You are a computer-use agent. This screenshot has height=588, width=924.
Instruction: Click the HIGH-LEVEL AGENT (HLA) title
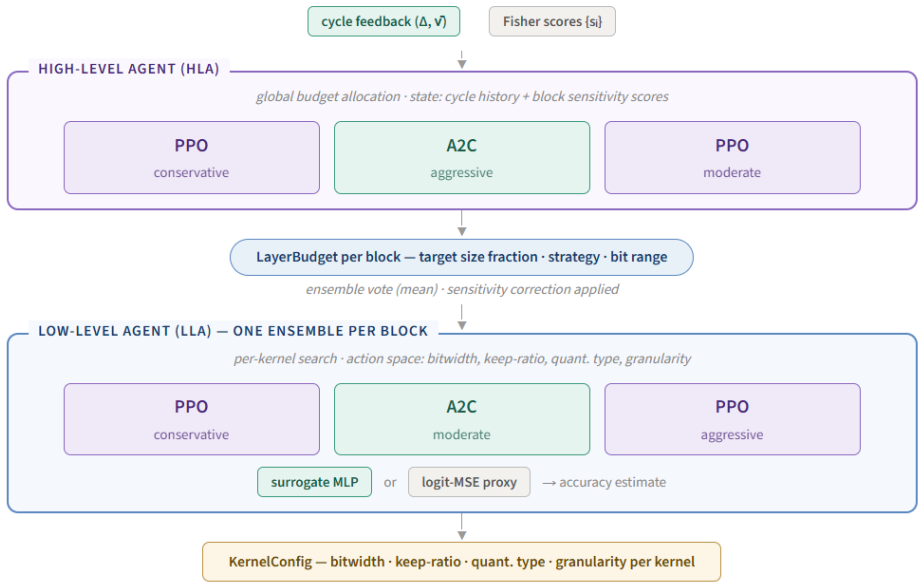point(128,69)
